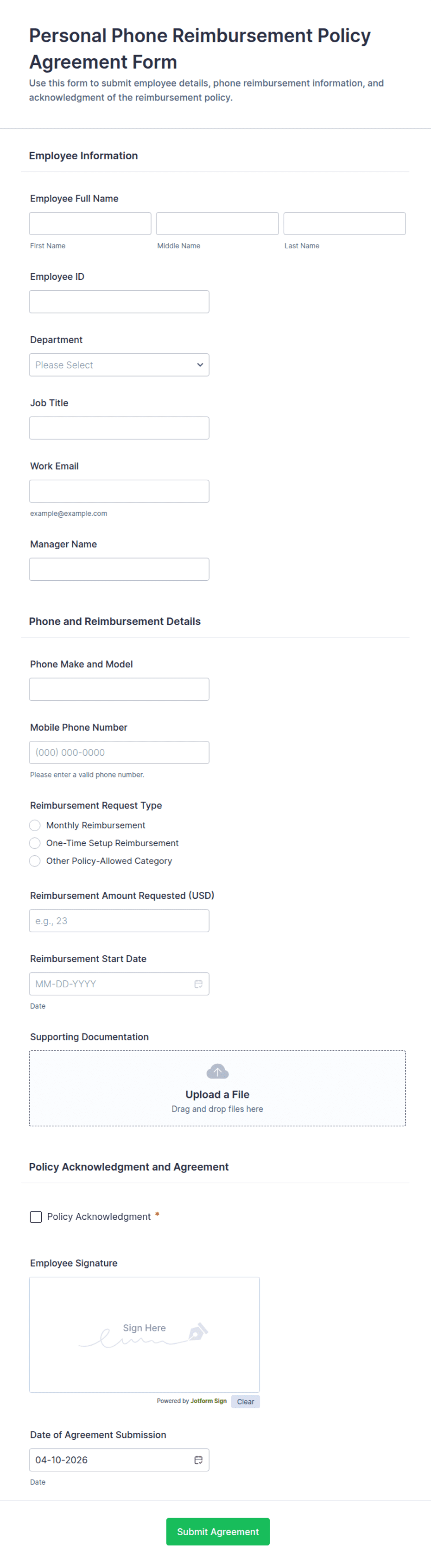Screen dimensions: 431x1568
Task: Open calendar icon for Agreement Submission date
Action: point(198,1460)
